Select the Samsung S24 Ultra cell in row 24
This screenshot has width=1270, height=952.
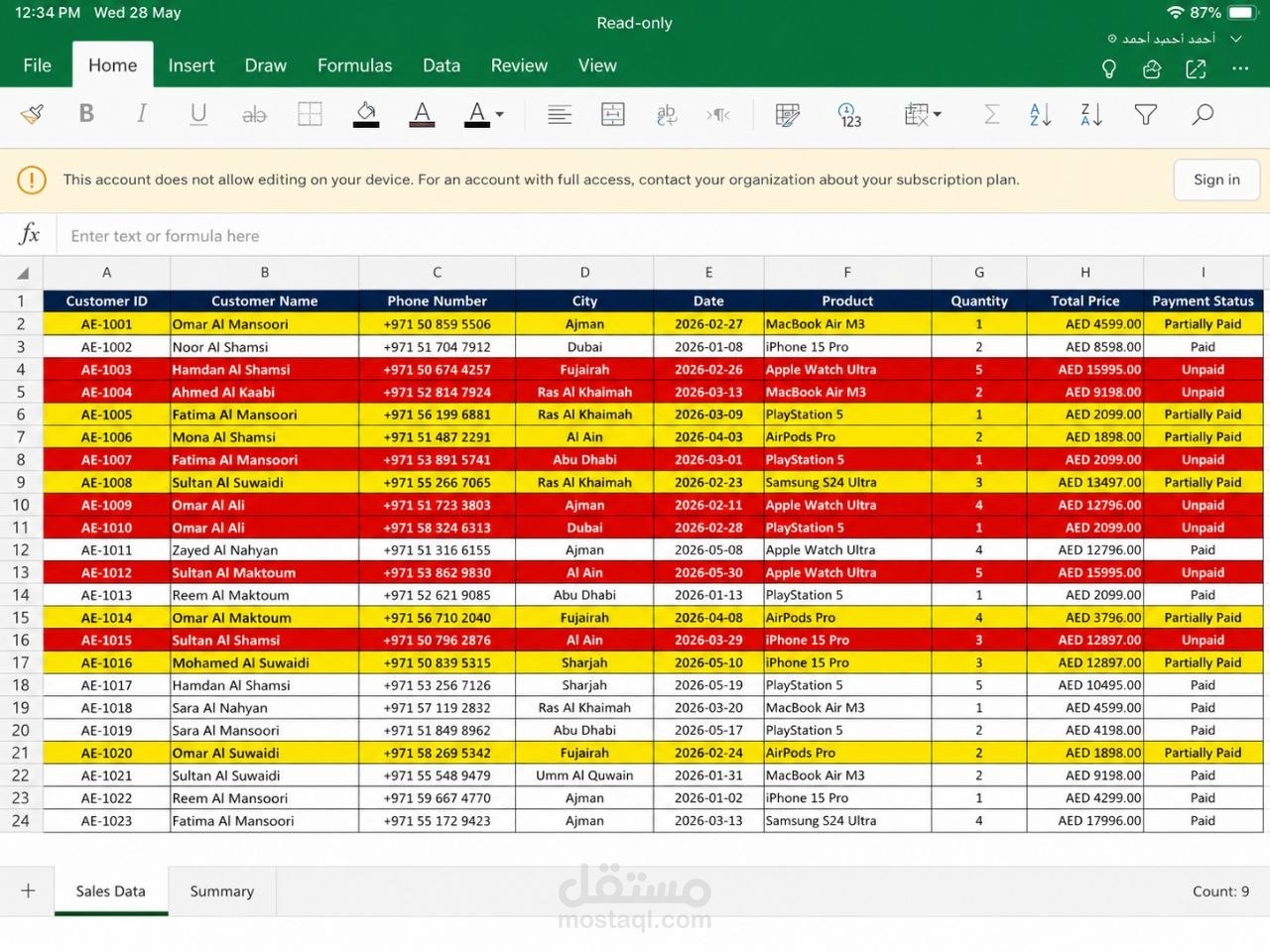click(847, 821)
